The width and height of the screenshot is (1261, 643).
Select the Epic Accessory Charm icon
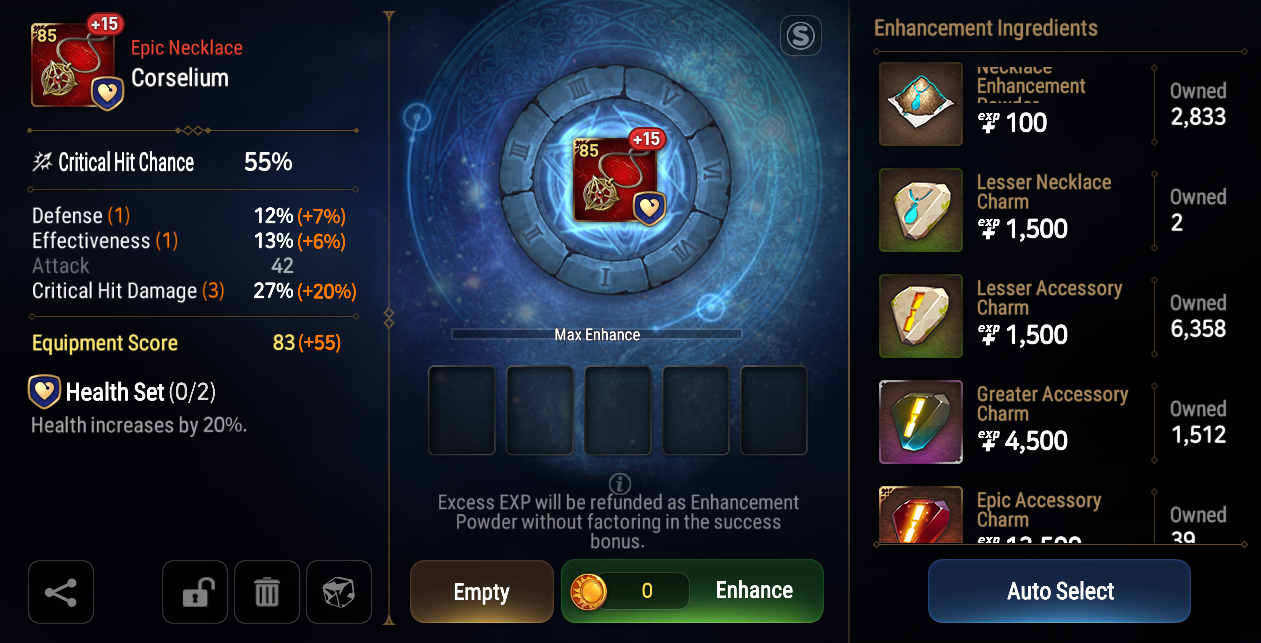click(x=921, y=515)
